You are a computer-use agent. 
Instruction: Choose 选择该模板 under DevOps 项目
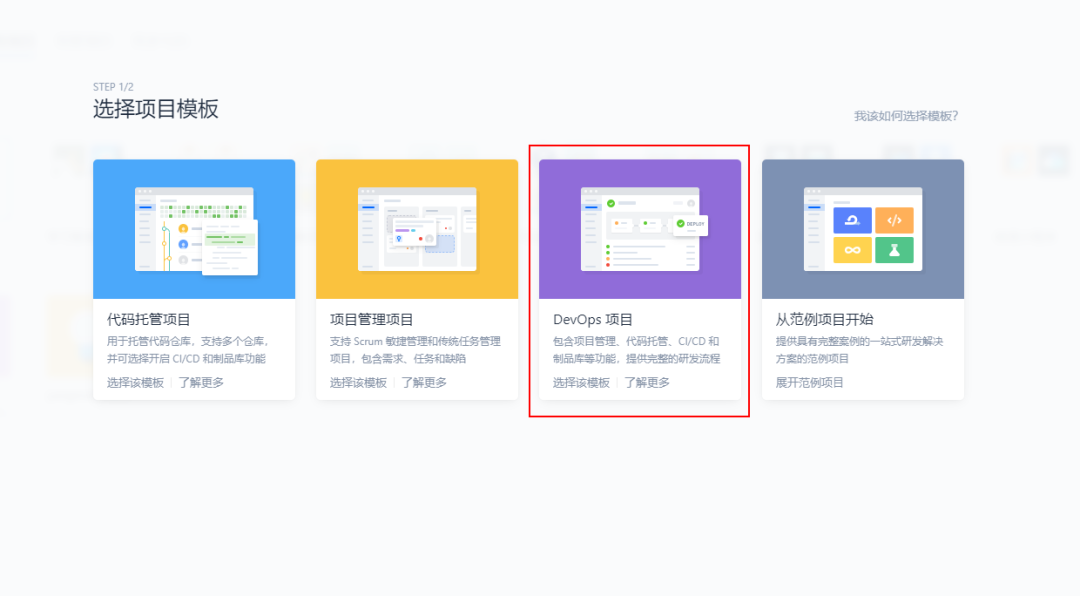[x=581, y=382]
